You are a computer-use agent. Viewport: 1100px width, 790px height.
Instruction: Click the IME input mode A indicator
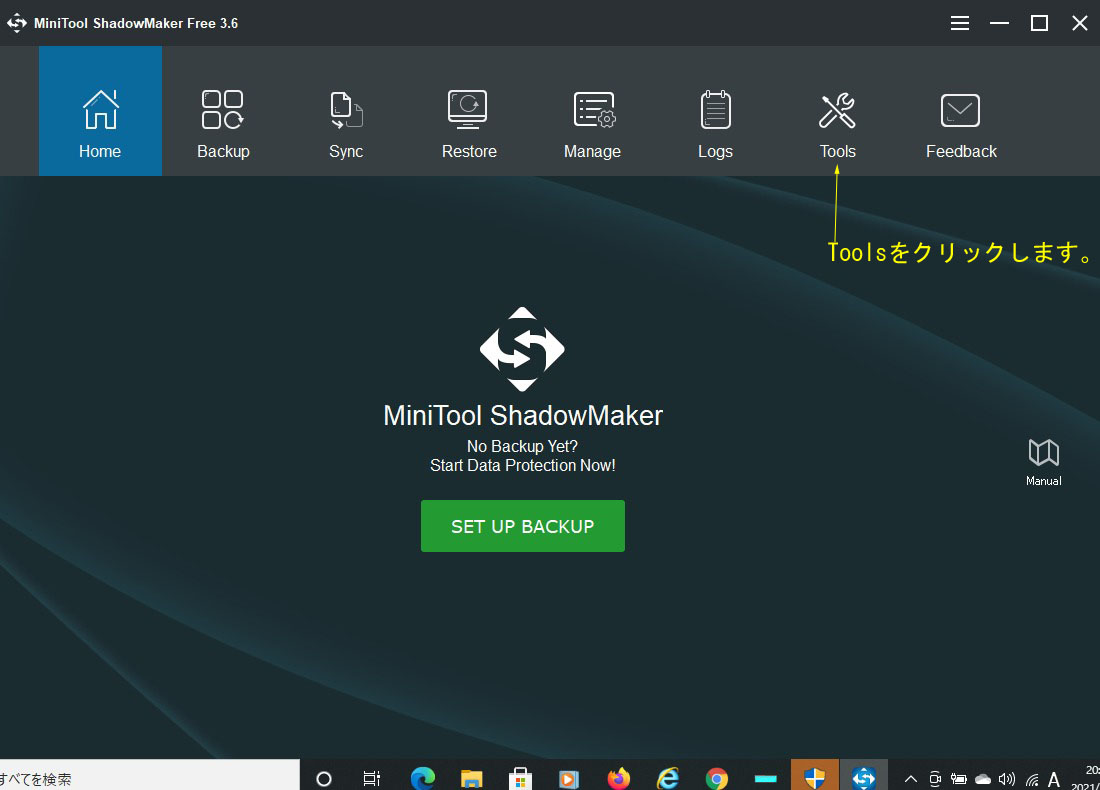[1054, 779]
